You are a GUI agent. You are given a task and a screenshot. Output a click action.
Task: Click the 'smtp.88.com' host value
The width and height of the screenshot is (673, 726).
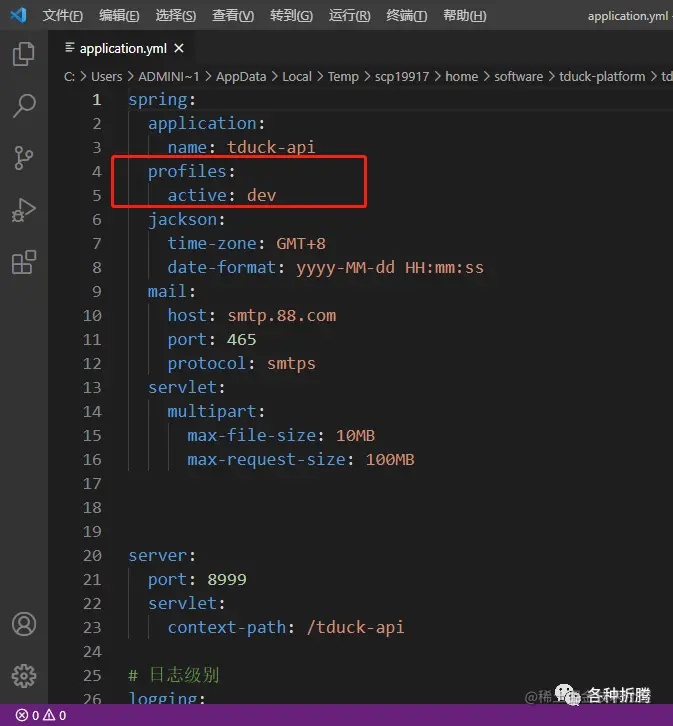pos(281,316)
